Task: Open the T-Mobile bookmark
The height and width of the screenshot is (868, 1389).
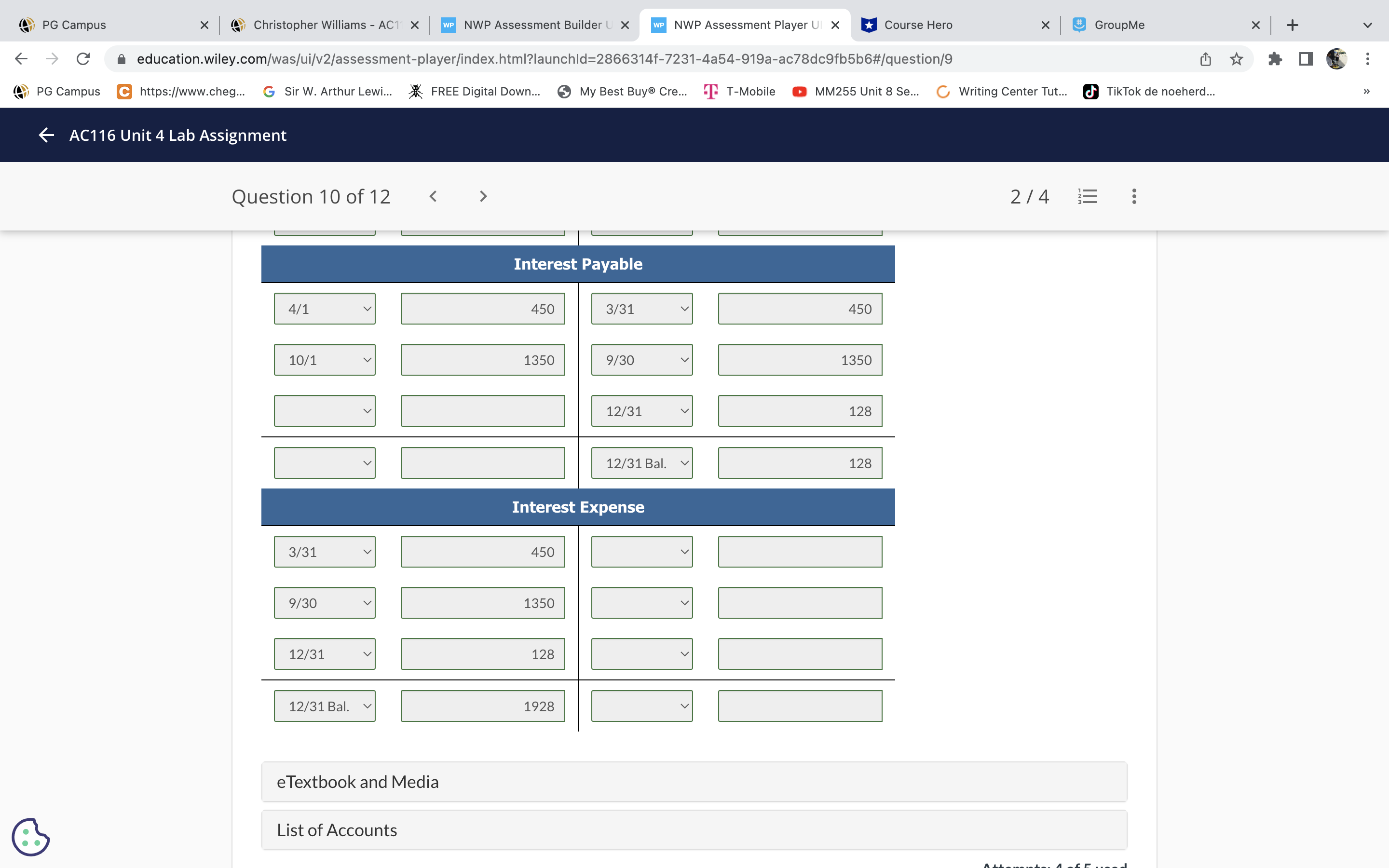Action: tap(740, 91)
